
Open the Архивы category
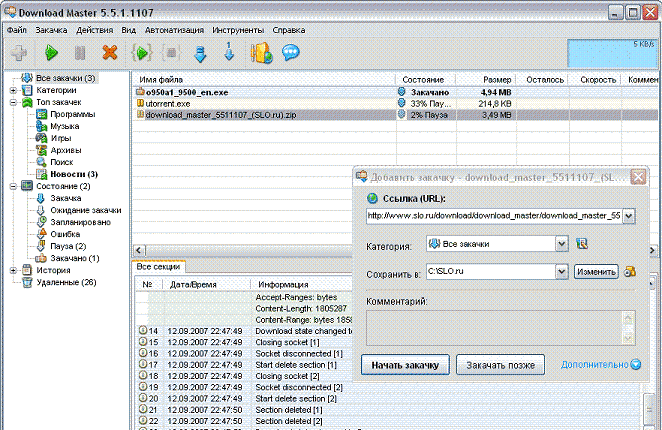pos(66,150)
